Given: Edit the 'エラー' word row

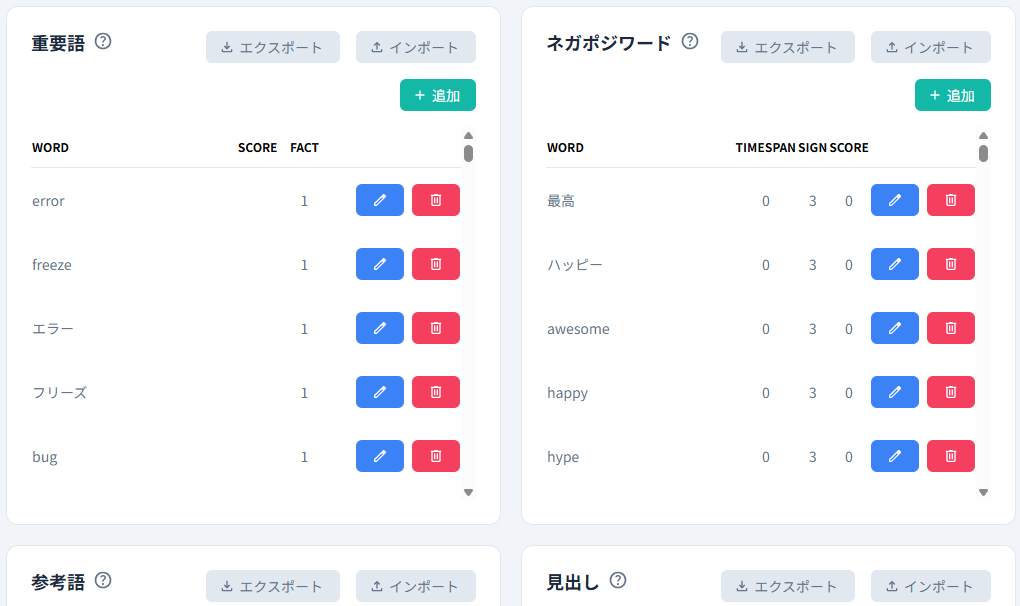Looking at the screenshot, I should (x=379, y=328).
